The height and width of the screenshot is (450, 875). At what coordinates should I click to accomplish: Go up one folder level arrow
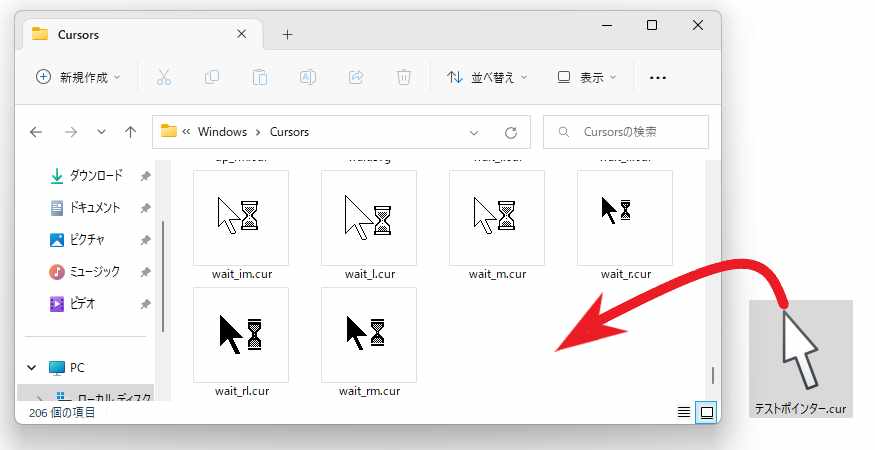pyautogui.click(x=131, y=132)
